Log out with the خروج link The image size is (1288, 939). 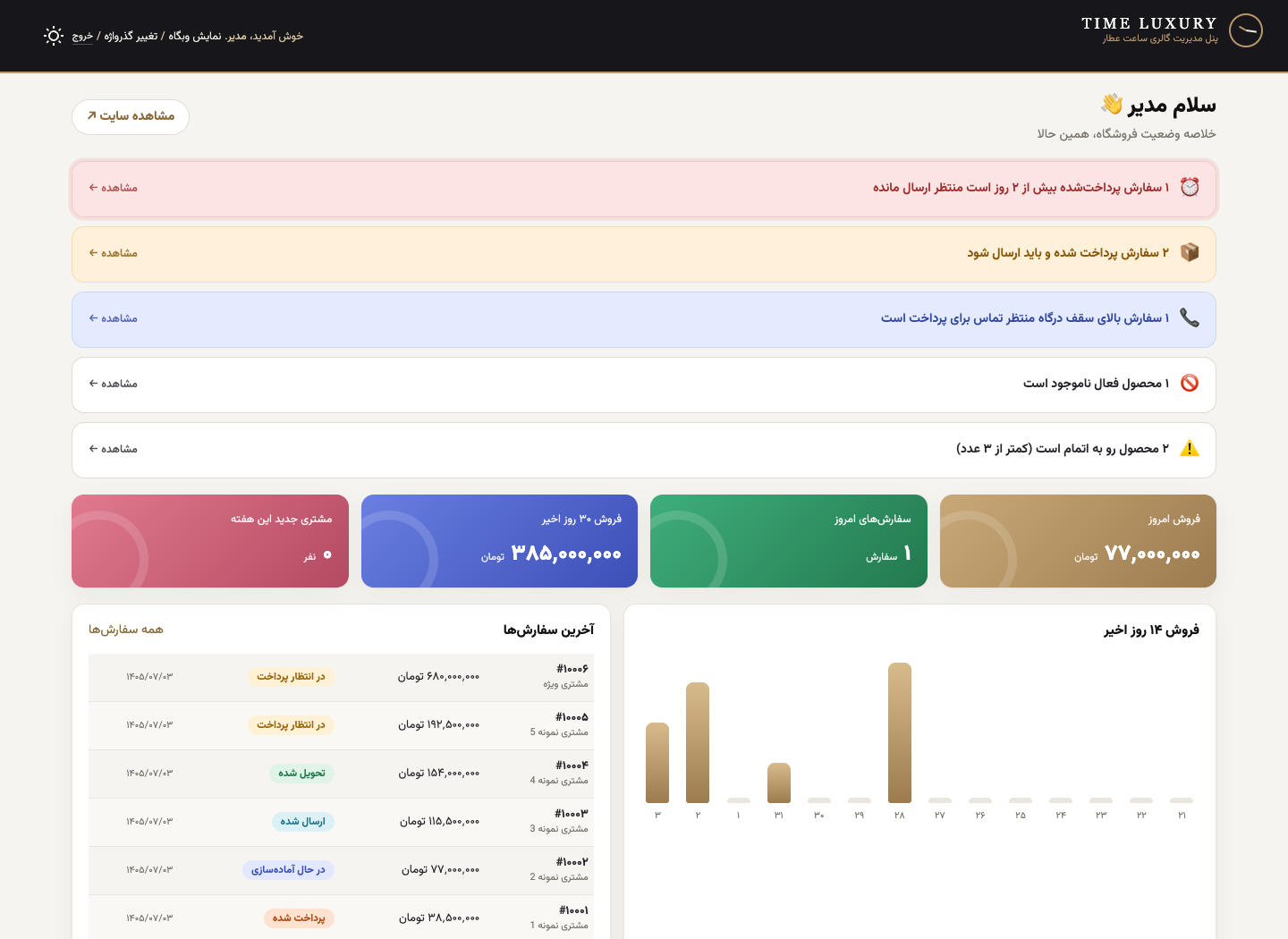pyautogui.click(x=82, y=36)
